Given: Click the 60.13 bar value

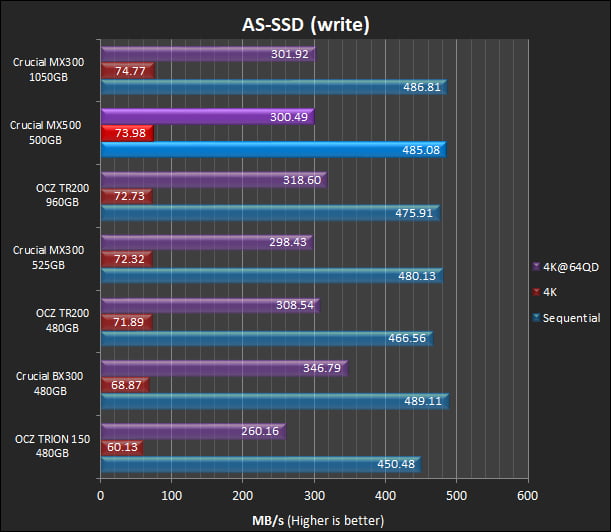Looking at the screenshot, I should point(122,447).
